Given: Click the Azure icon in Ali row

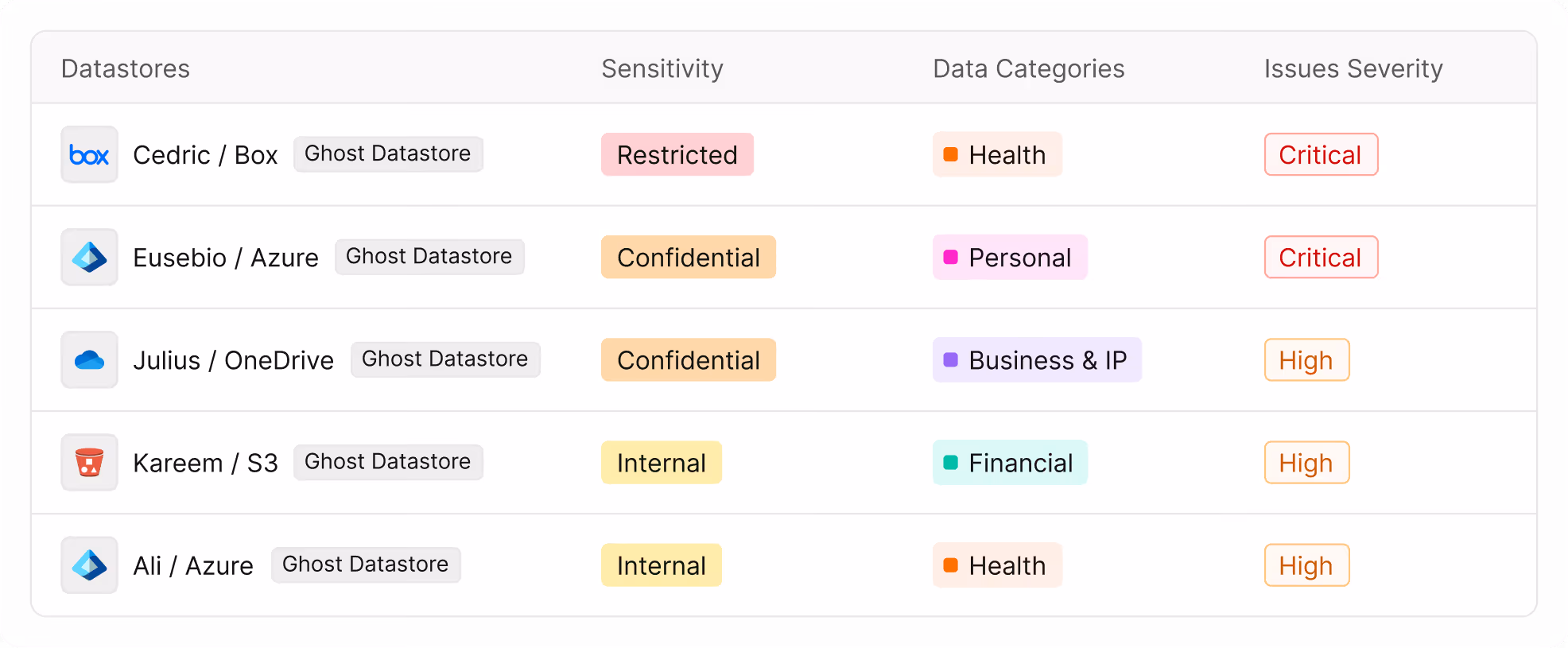Looking at the screenshot, I should [89, 565].
